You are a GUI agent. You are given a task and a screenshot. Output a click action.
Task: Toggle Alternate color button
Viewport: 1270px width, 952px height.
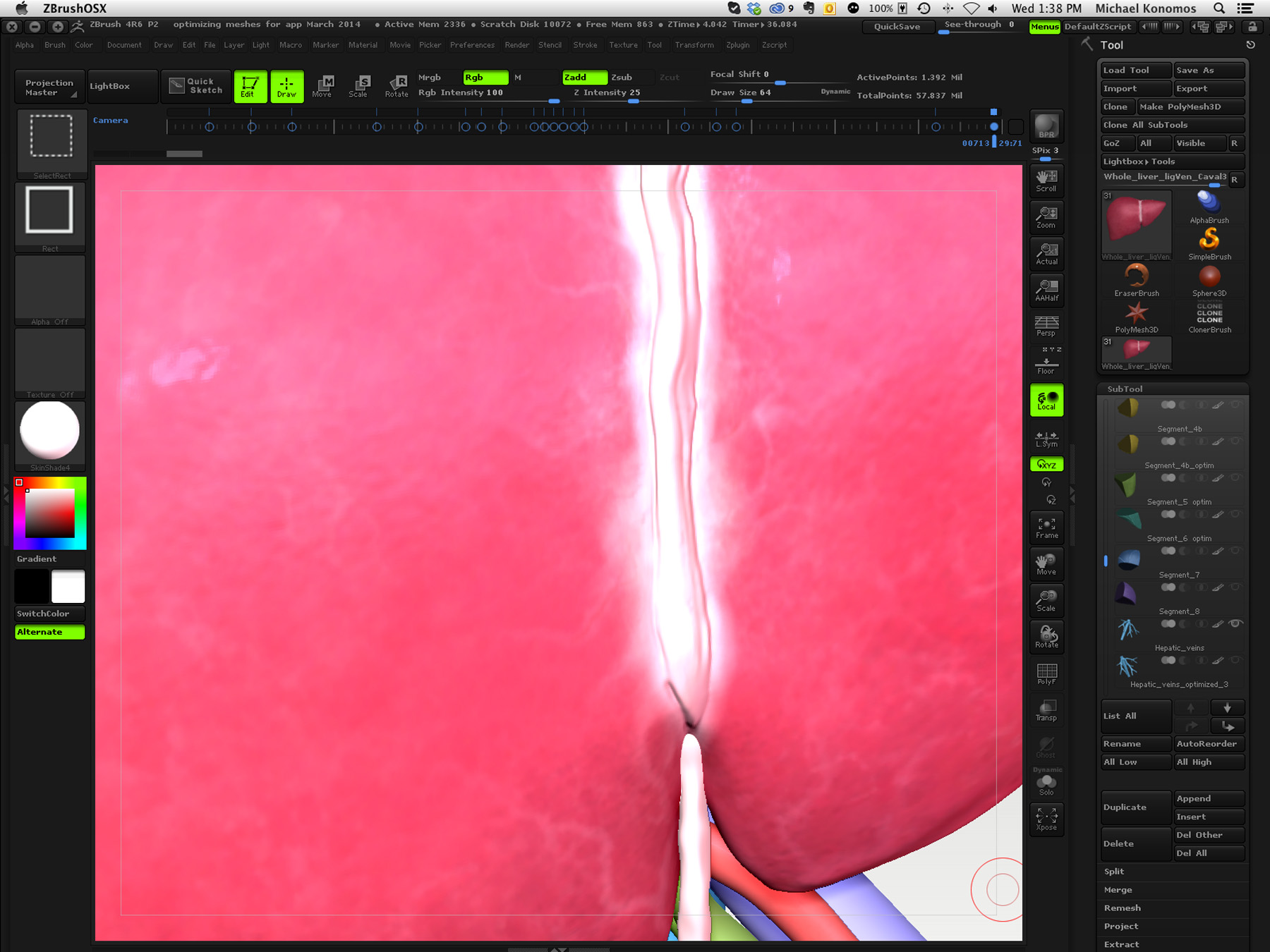[50, 632]
